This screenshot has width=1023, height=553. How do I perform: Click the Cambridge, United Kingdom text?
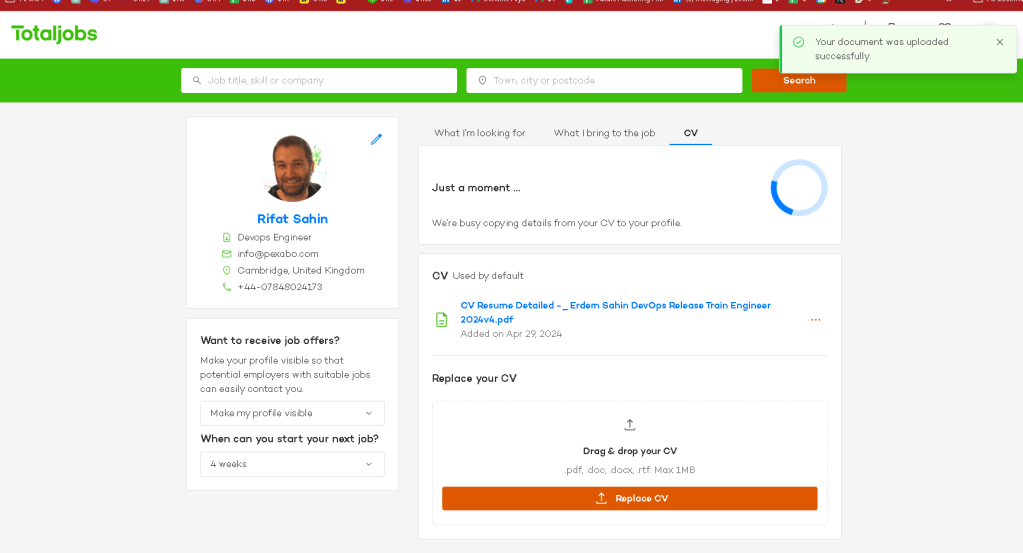tap(301, 270)
